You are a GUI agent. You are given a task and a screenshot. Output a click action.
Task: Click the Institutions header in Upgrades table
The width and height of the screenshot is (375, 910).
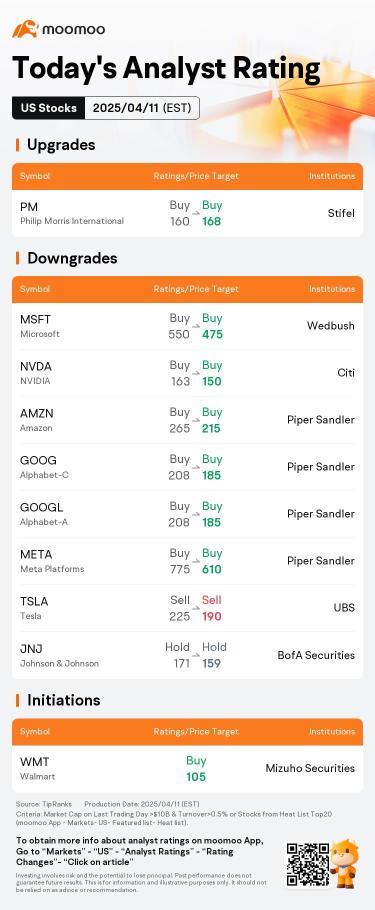coord(331,176)
